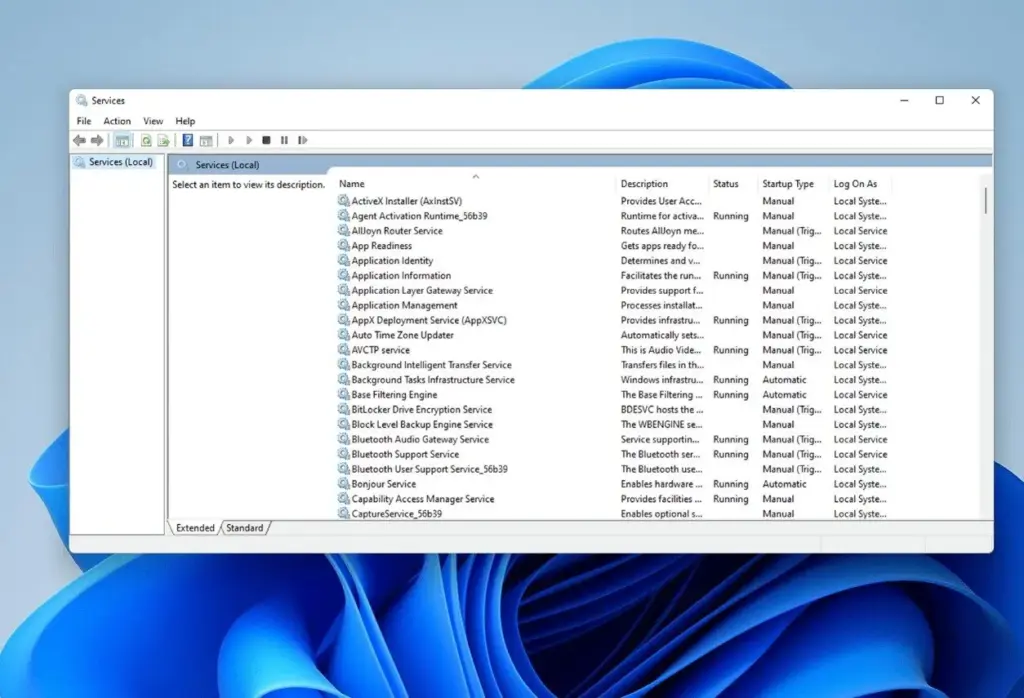Open the File menu
1024x698 pixels.
pos(84,121)
